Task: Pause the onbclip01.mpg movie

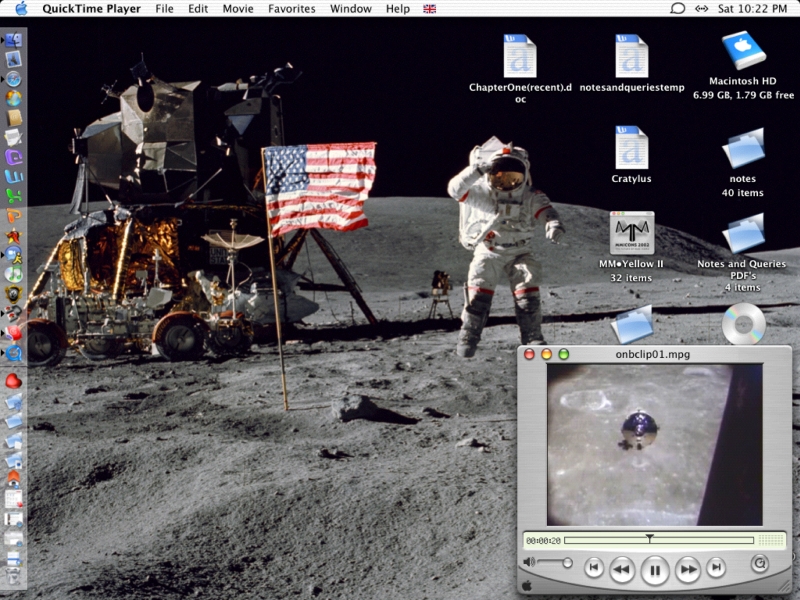Action: [x=654, y=570]
